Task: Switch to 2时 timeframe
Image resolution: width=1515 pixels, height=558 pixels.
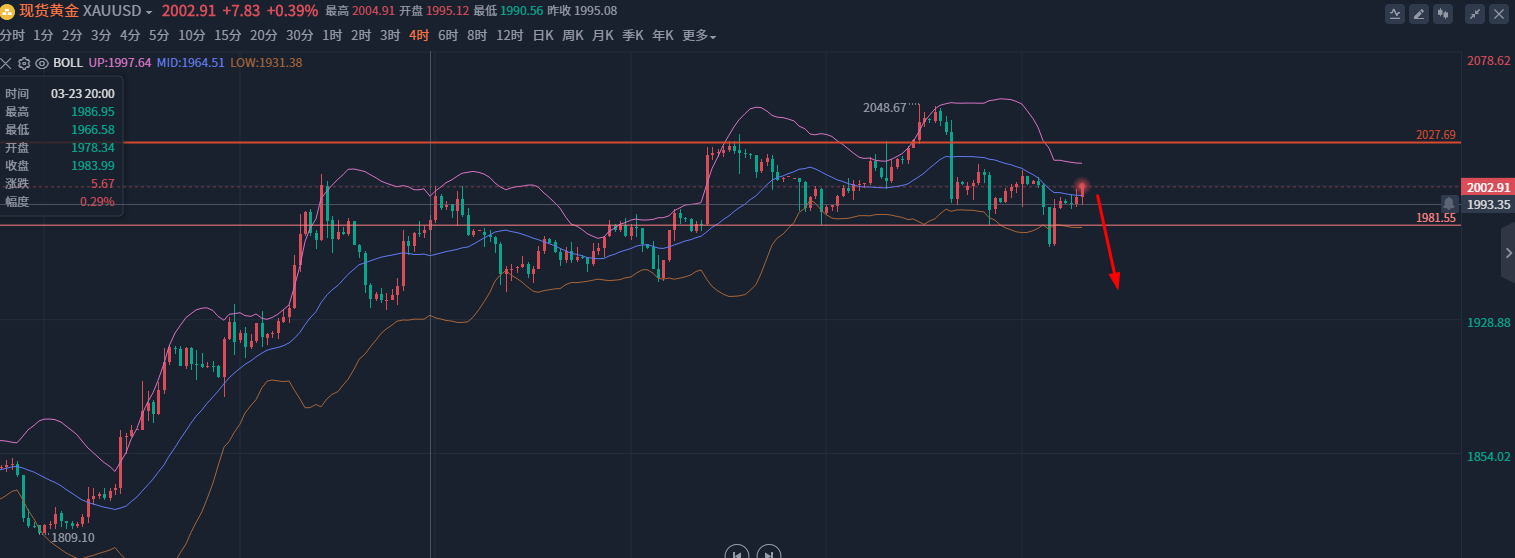Action: click(x=361, y=36)
